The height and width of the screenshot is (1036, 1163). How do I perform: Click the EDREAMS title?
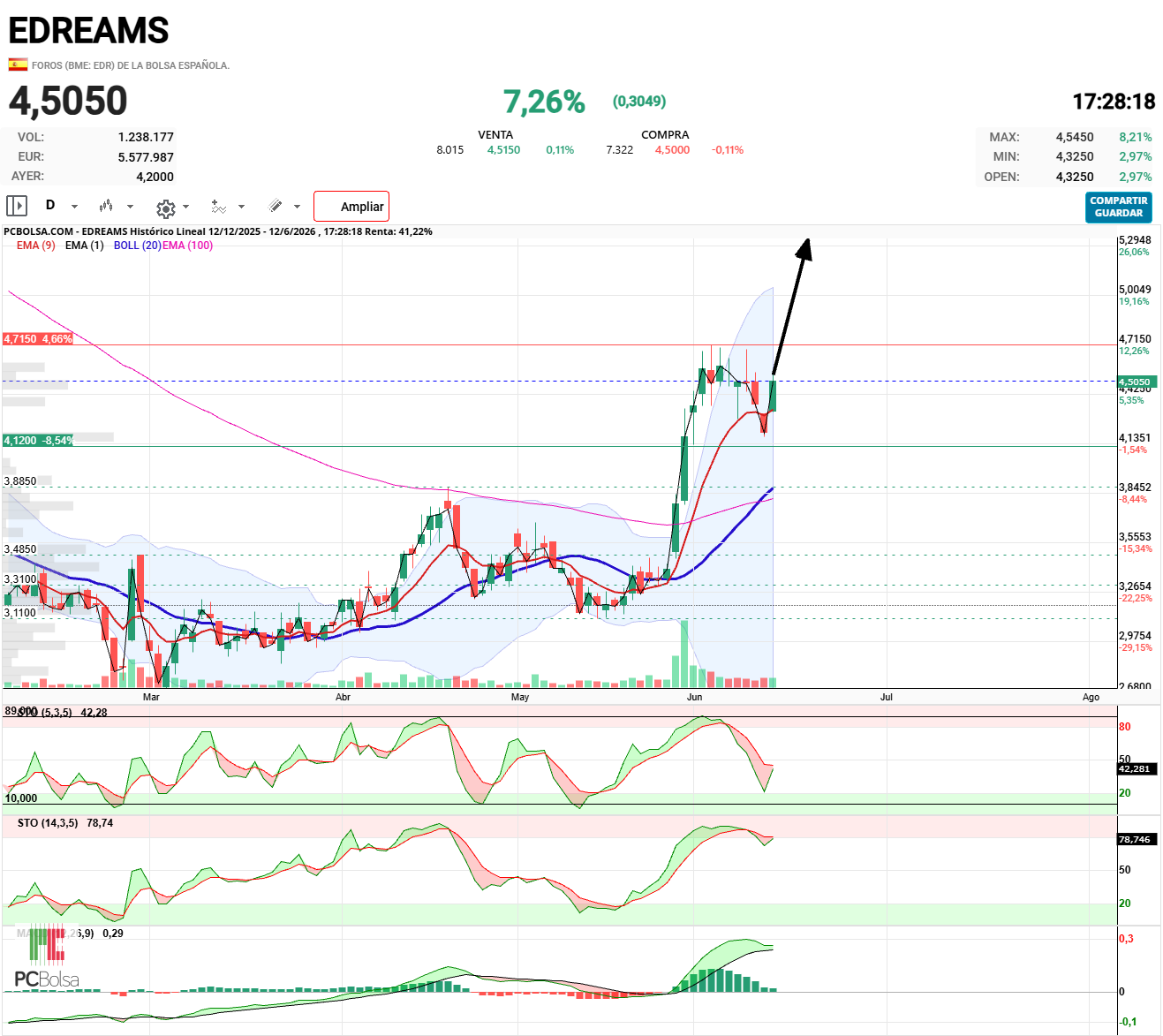click(x=88, y=31)
